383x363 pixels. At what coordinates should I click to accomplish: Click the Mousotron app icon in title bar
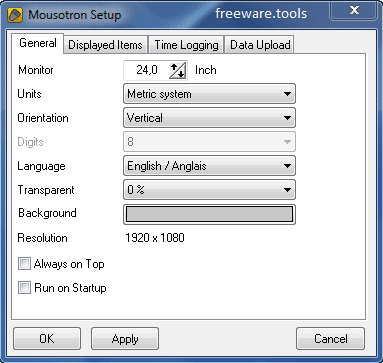(x=15, y=15)
